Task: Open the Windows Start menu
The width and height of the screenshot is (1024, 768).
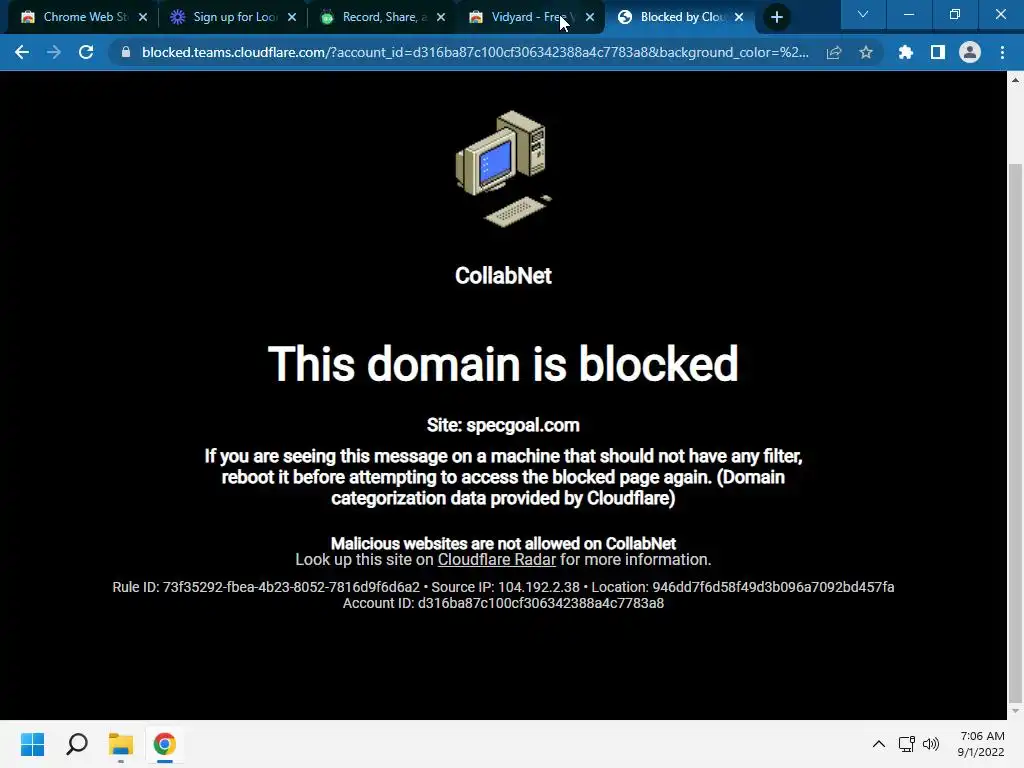Action: [x=32, y=744]
